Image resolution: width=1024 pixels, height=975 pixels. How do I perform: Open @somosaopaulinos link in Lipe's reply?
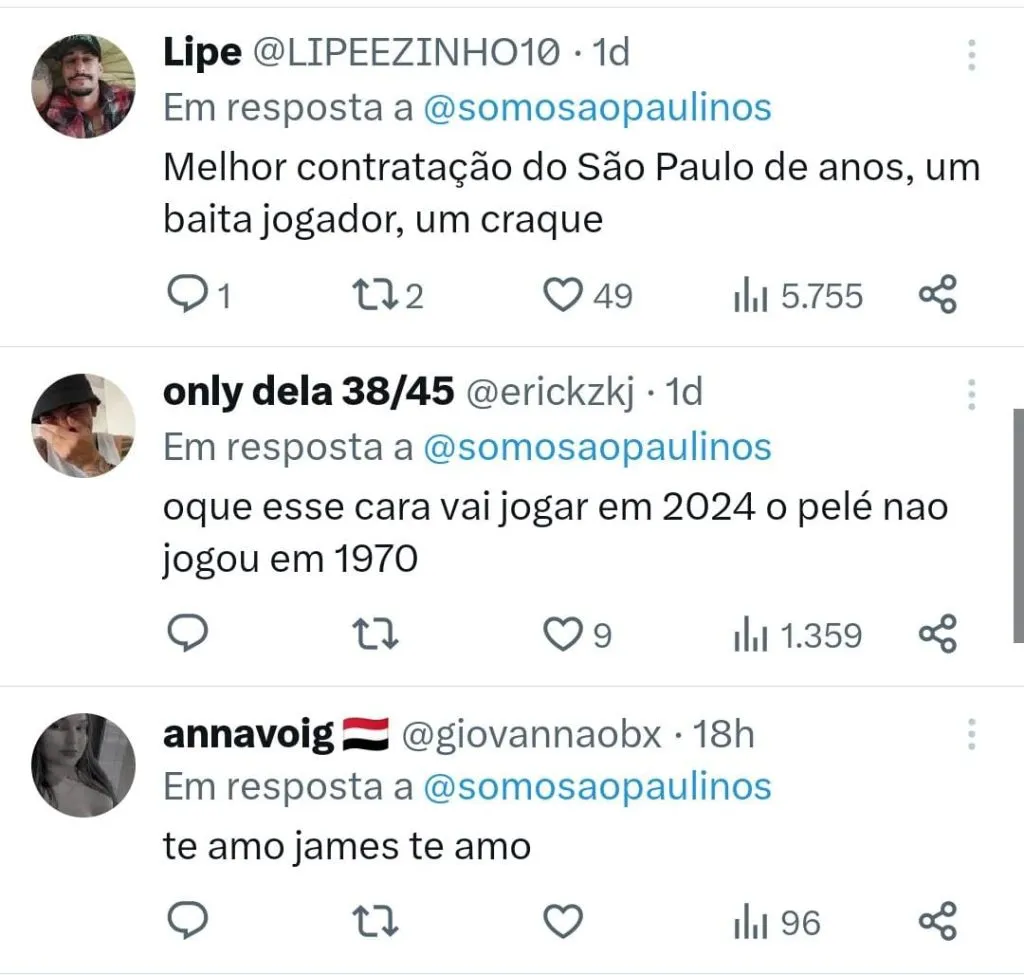tap(598, 108)
